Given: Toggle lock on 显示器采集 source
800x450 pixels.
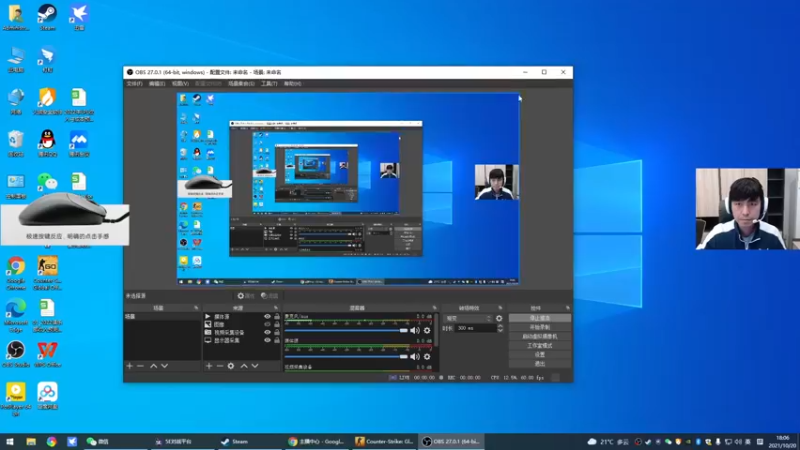Looking at the screenshot, I should (277, 340).
